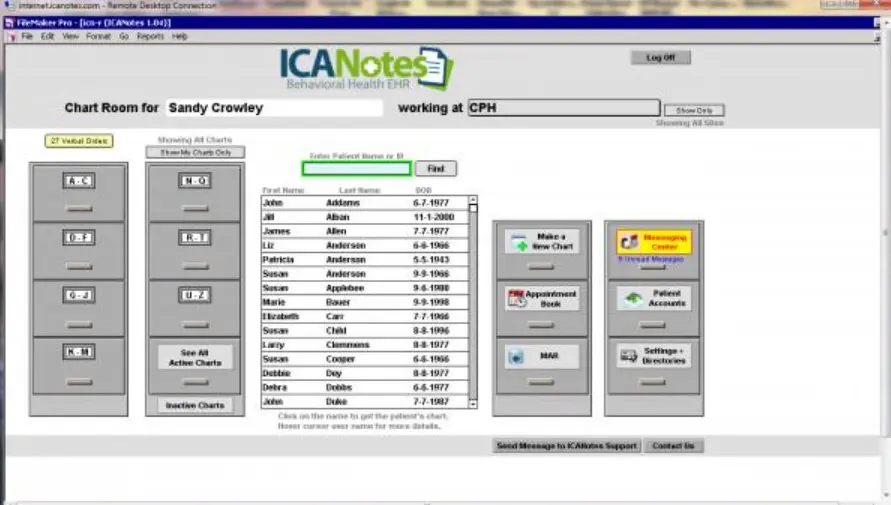Select patient Susan Anderson
This screenshot has height=505, width=891.
(365, 274)
